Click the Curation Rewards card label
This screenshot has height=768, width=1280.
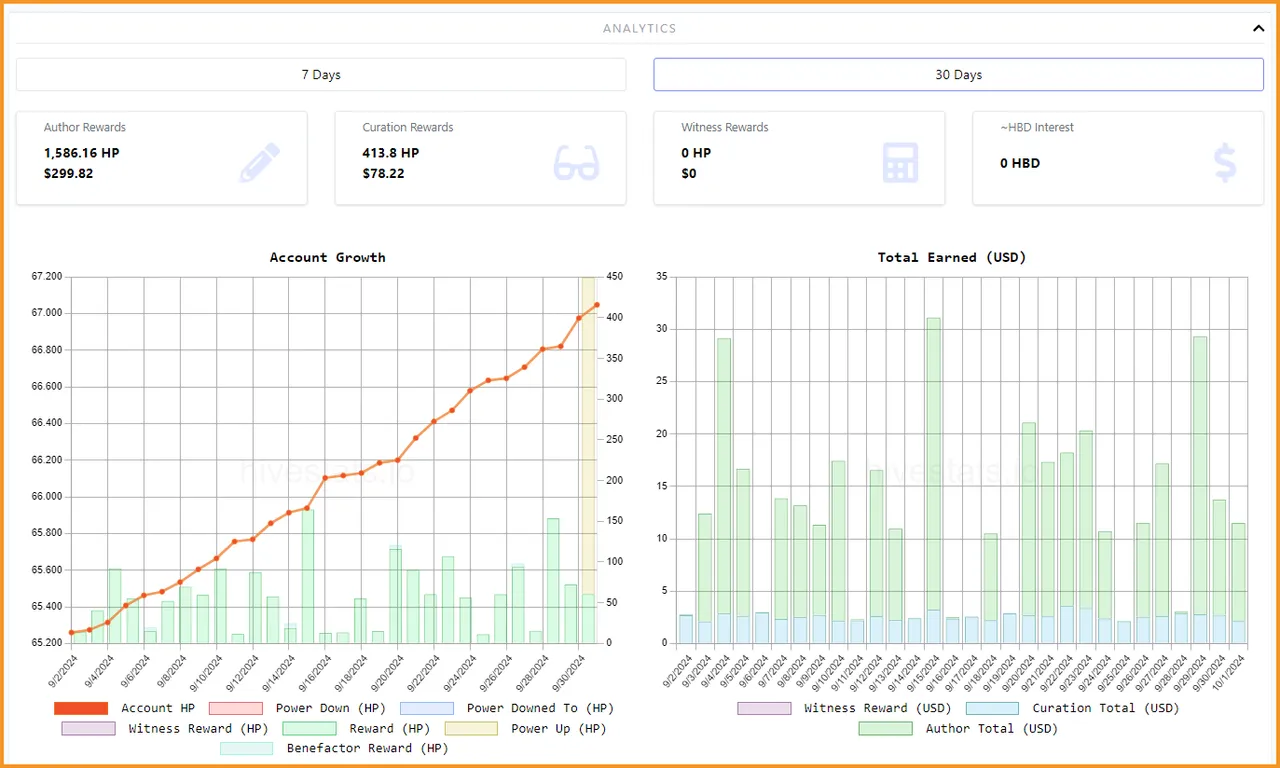(x=408, y=127)
